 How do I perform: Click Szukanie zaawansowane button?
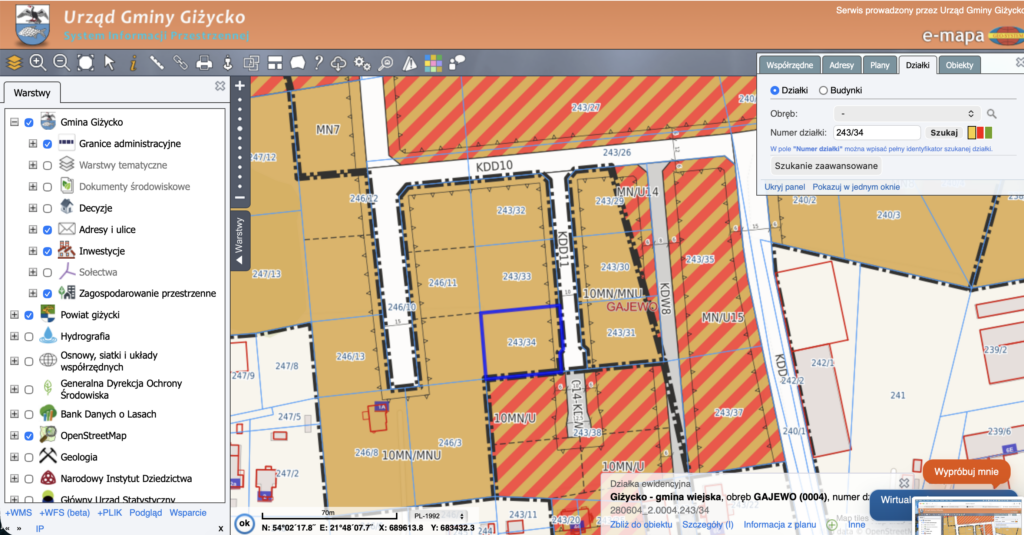pyautogui.click(x=826, y=166)
